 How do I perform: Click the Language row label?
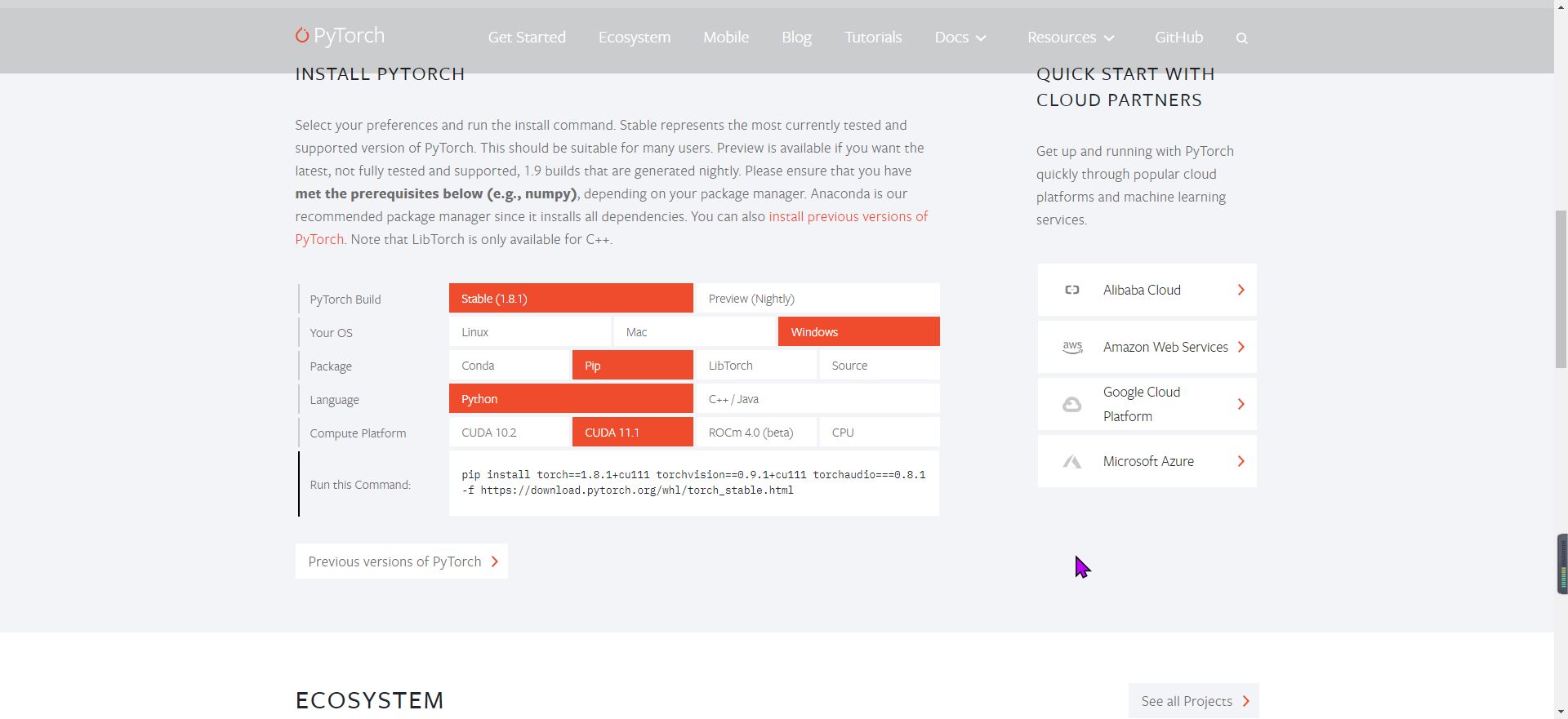pos(334,400)
